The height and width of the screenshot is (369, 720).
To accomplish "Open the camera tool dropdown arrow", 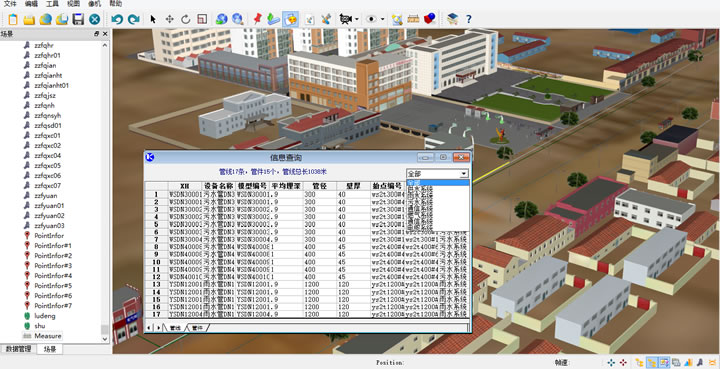I will pyautogui.click(x=357, y=19).
